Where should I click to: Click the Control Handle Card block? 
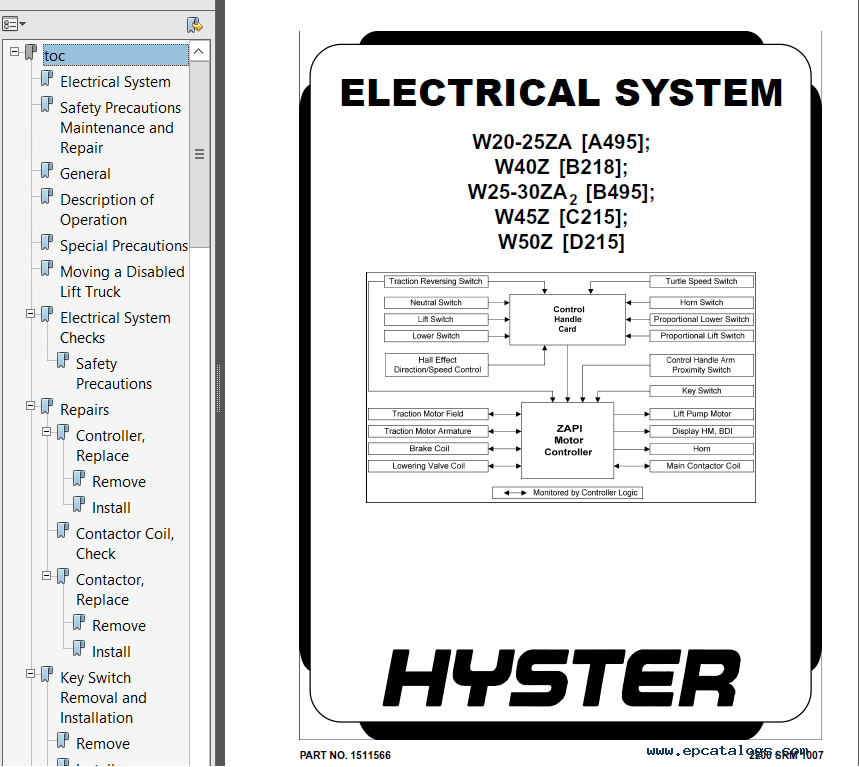pyautogui.click(x=568, y=319)
